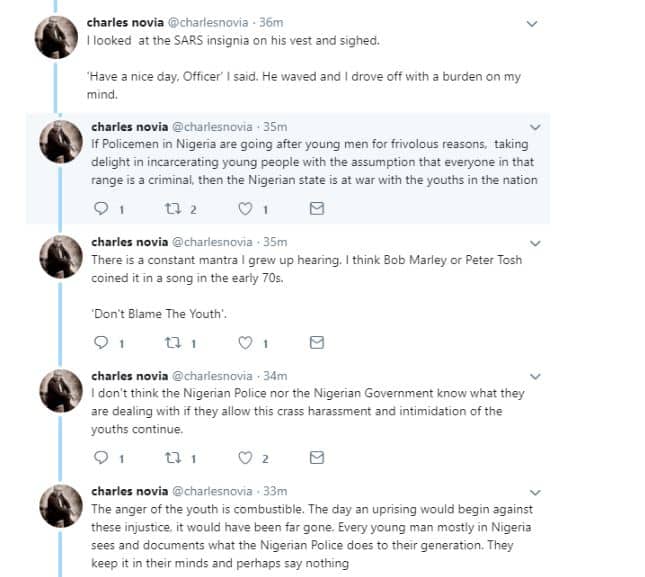Reply to the 'Don't Blame The Youth' tweet
645x577 pixels.
[x=100, y=343]
